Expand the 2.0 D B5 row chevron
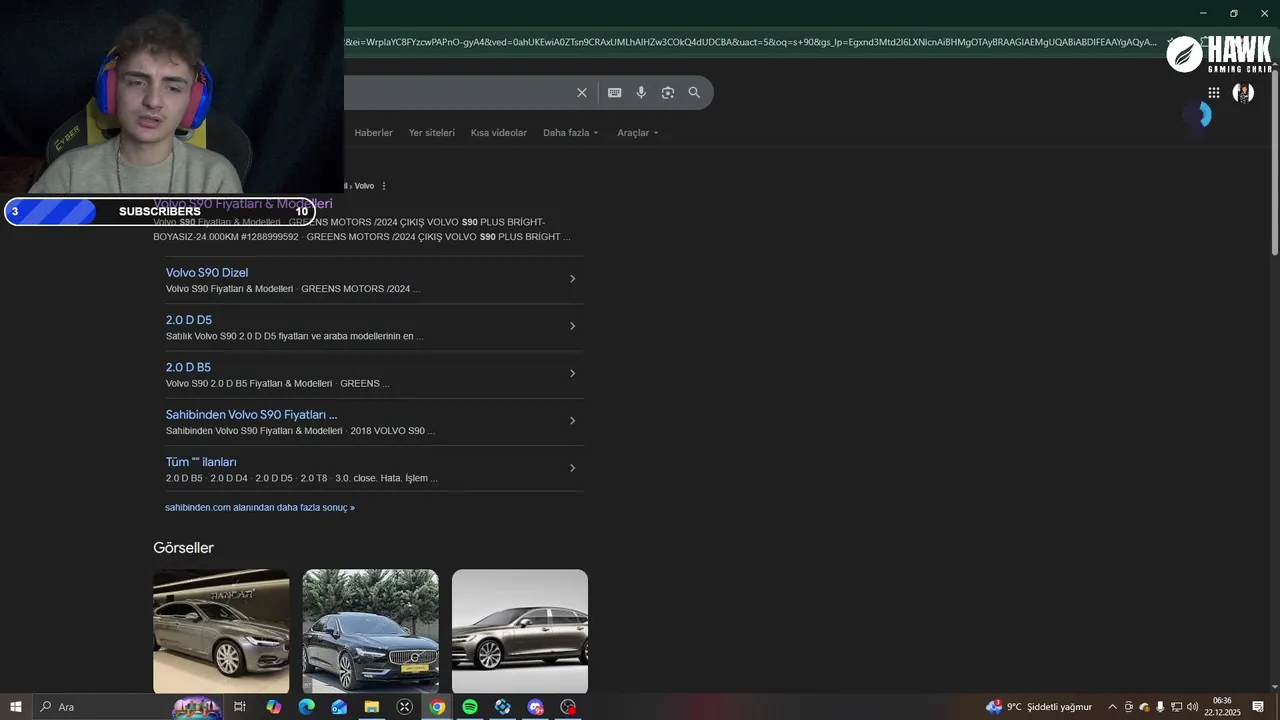The width and height of the screenshot is (1280, 720). coord(572,373)
